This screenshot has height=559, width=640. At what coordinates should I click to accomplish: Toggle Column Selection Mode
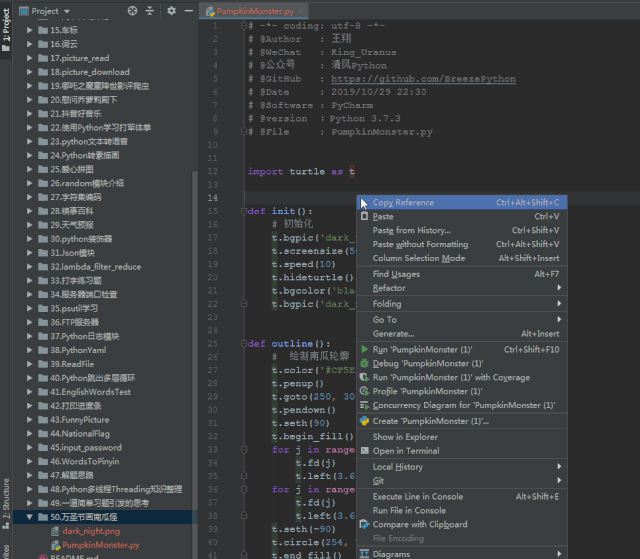[x=462, y=258]
